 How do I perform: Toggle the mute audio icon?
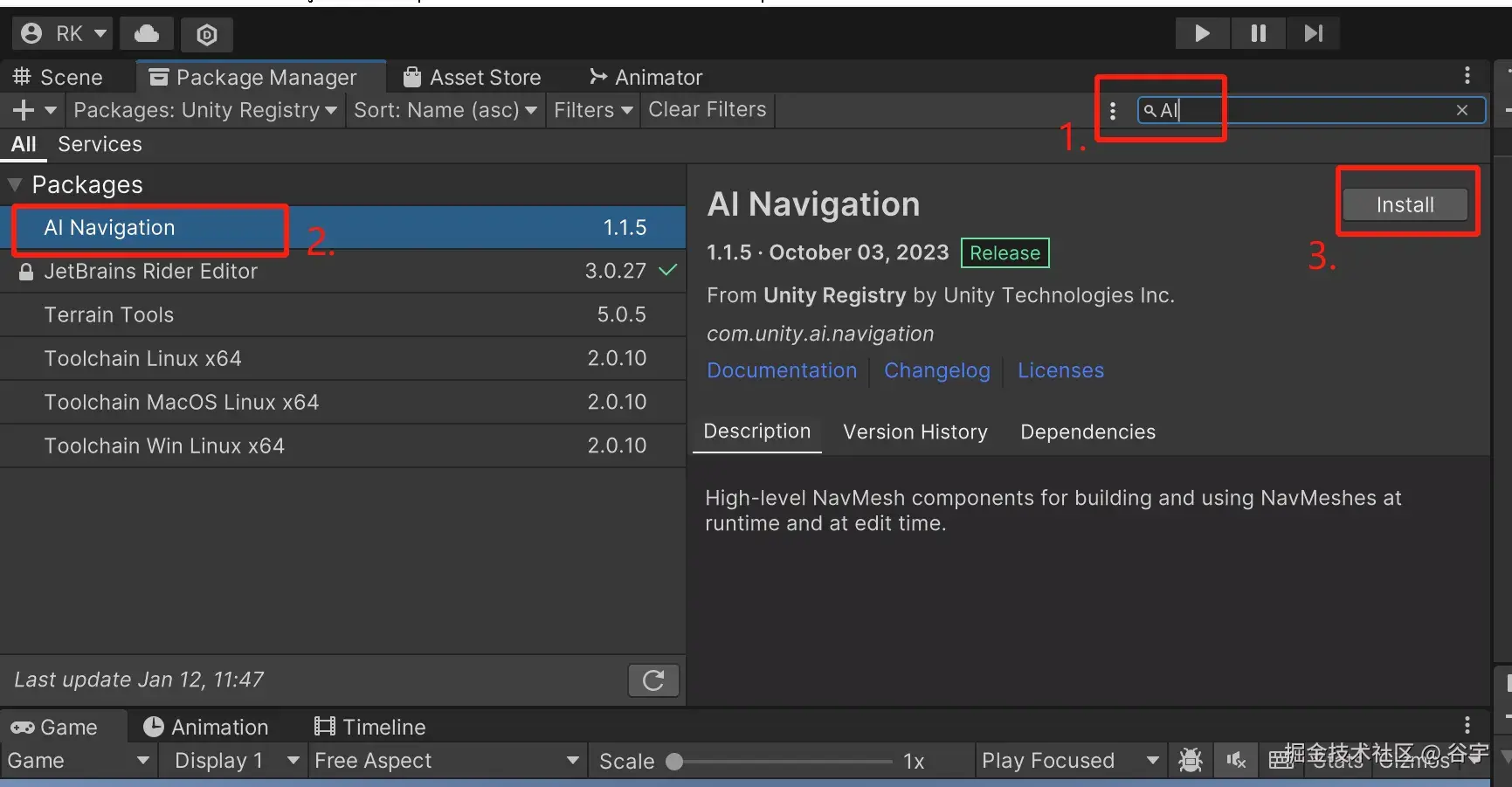(x=1236, y=760)
